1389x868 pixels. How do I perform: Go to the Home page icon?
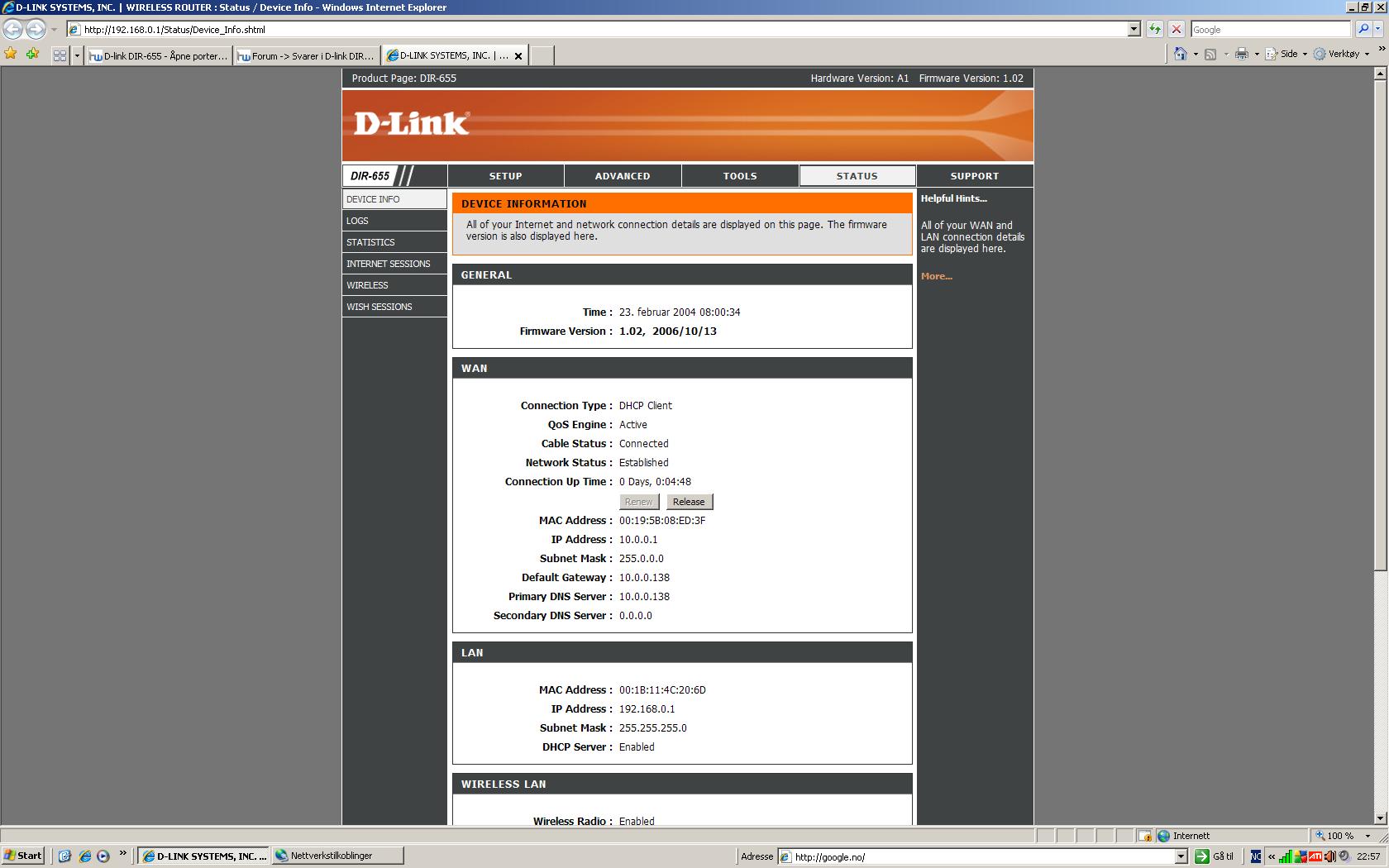(1181, 54)
